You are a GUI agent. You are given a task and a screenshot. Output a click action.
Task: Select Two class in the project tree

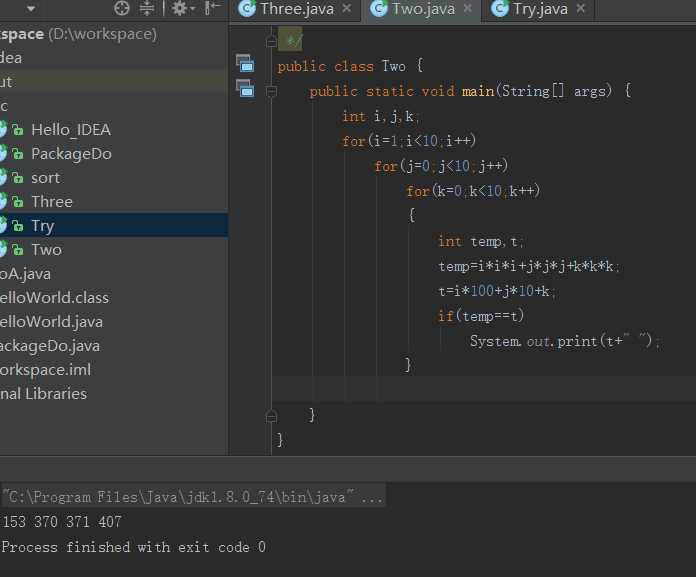47,249
